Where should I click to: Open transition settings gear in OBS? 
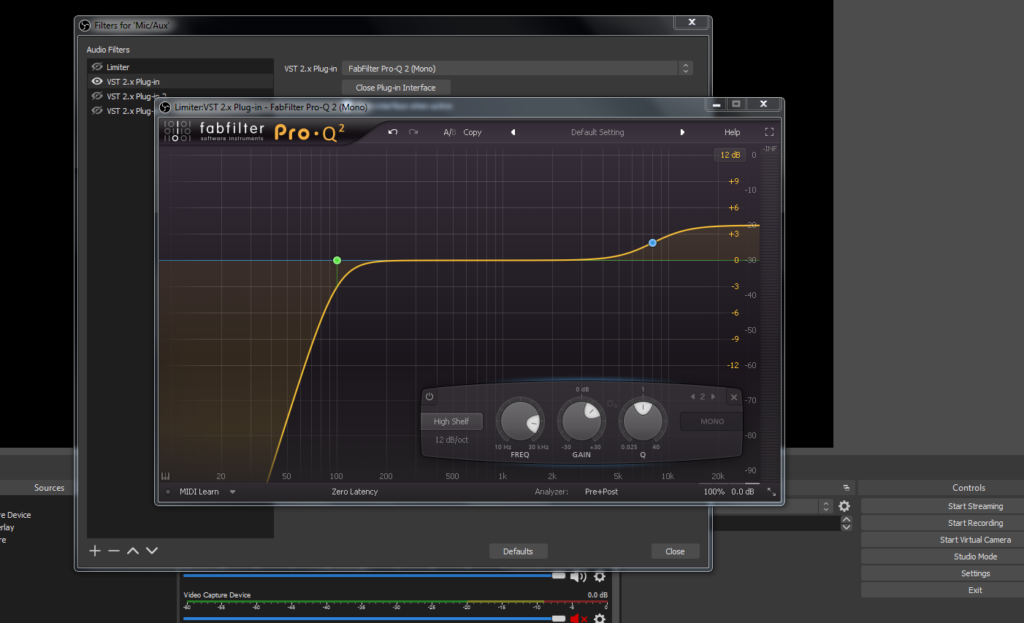tap(844, 506)
